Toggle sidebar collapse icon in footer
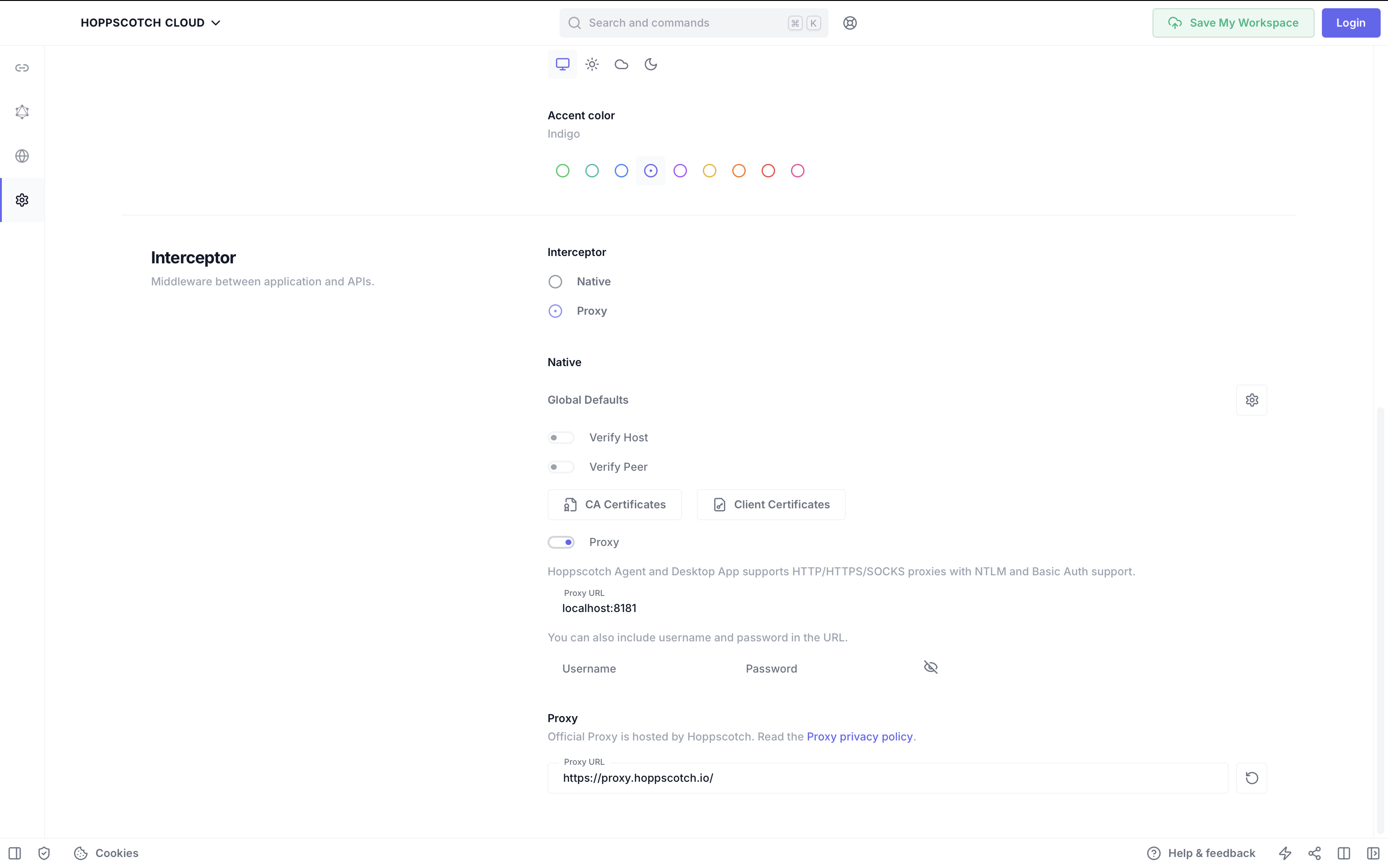The width and height of the screenshot is (1388, 868). (x=15, y=853)
